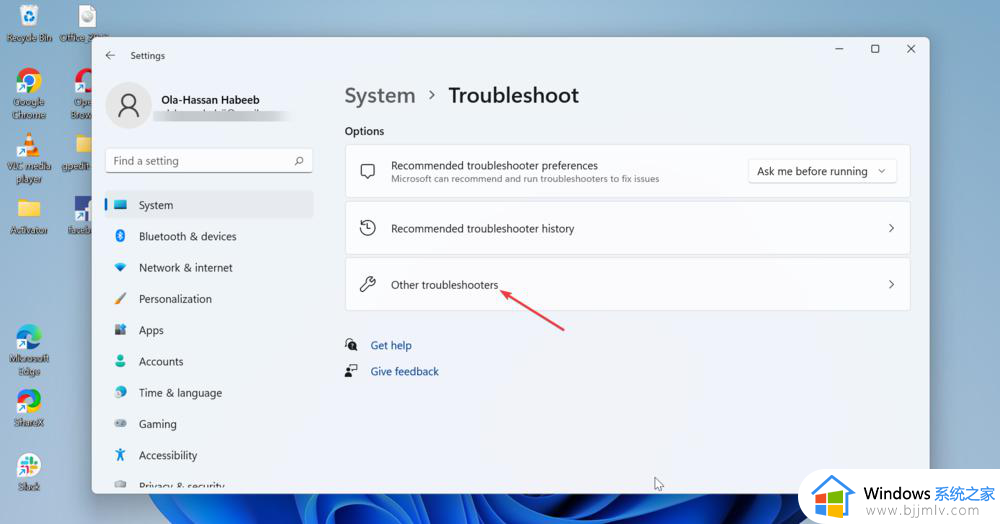Open Recycle Bin on the desktop
Viewport: 1000px width, 524px height.
click(29, 24)
